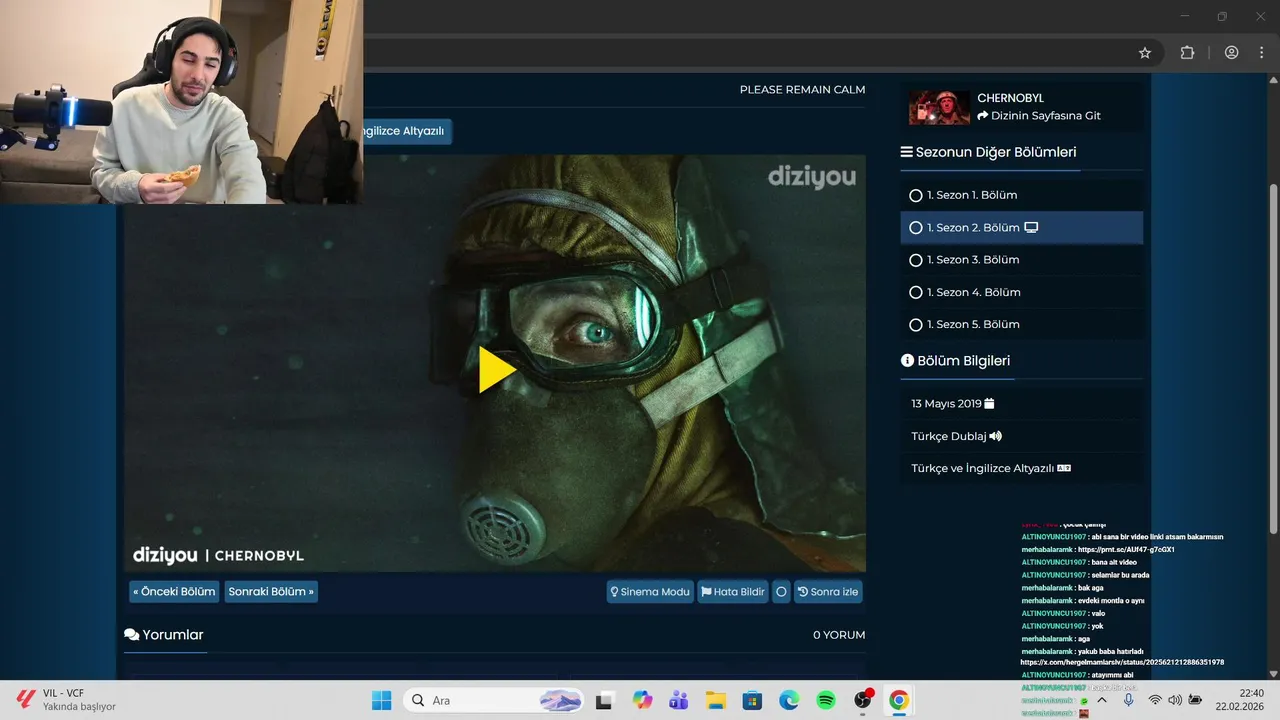Open the prnt.sc link in chat
This screenshot has height=720, width=1280.
click(x=1125, y=550)
